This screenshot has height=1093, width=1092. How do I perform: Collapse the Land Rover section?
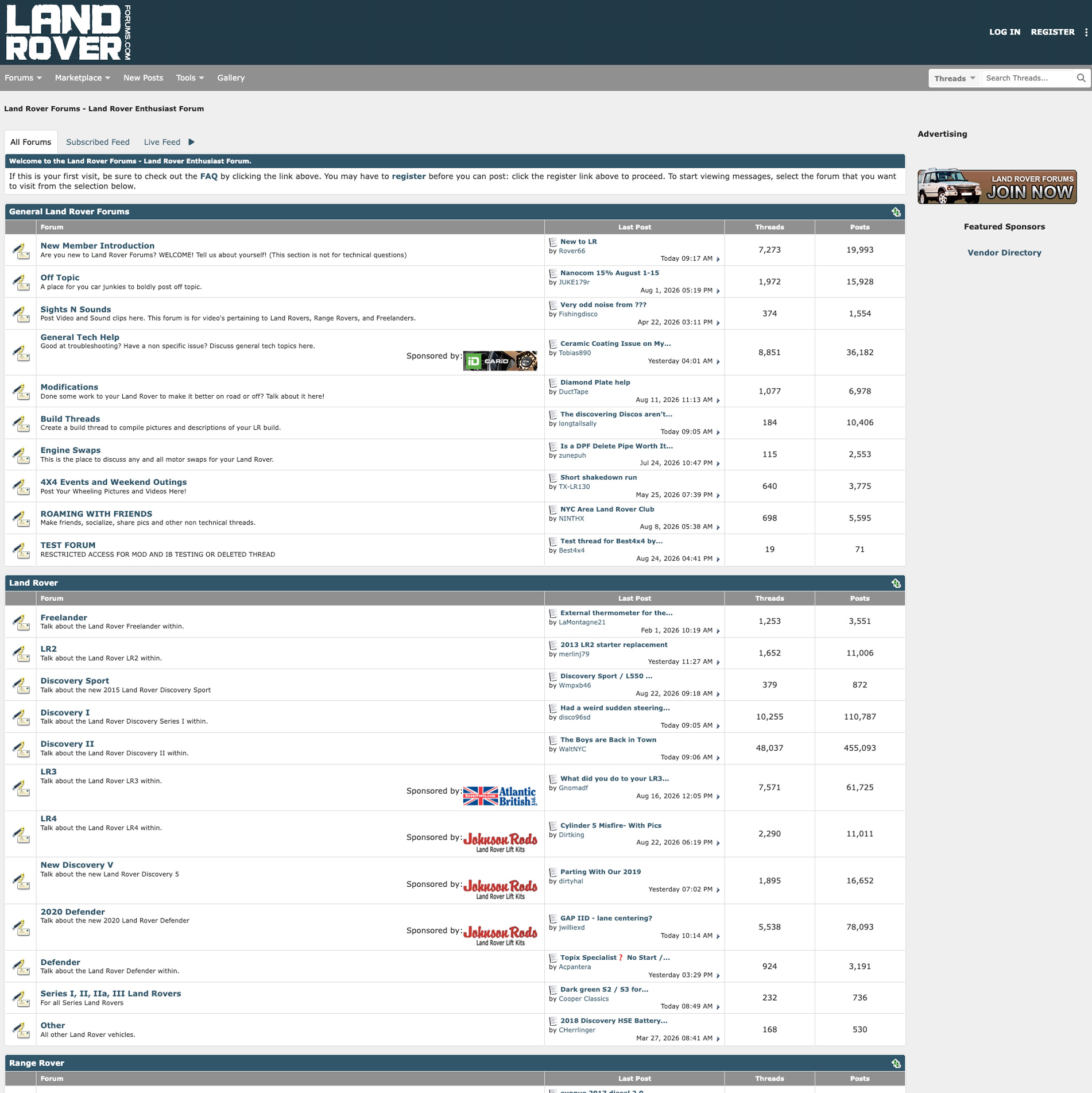click(896, 583)
